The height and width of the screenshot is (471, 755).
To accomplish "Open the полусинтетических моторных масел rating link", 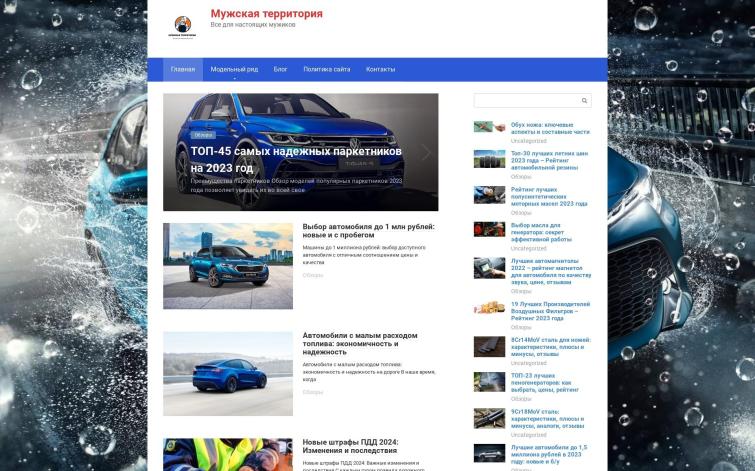I will coord(549,196).
